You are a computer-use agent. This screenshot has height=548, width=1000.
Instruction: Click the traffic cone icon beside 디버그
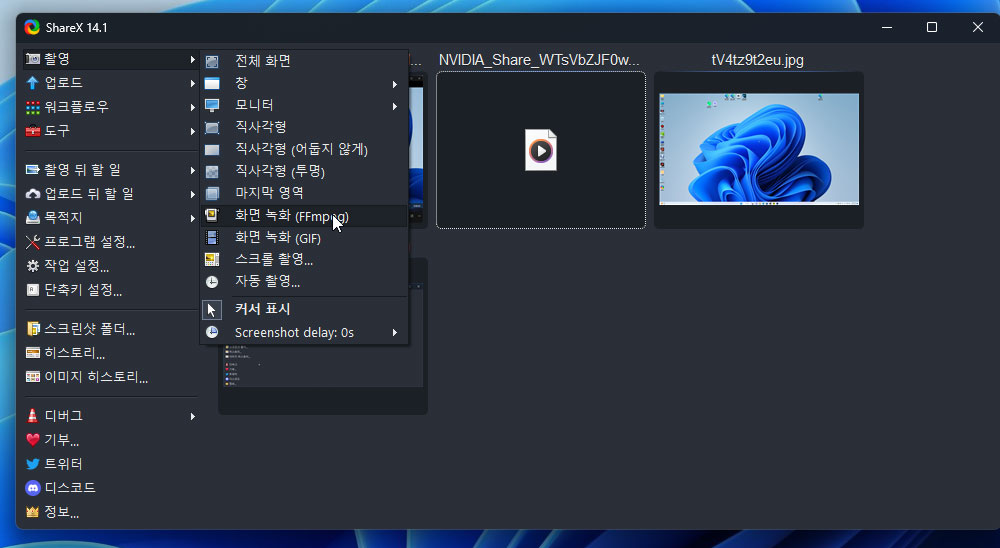pos(33,416)
